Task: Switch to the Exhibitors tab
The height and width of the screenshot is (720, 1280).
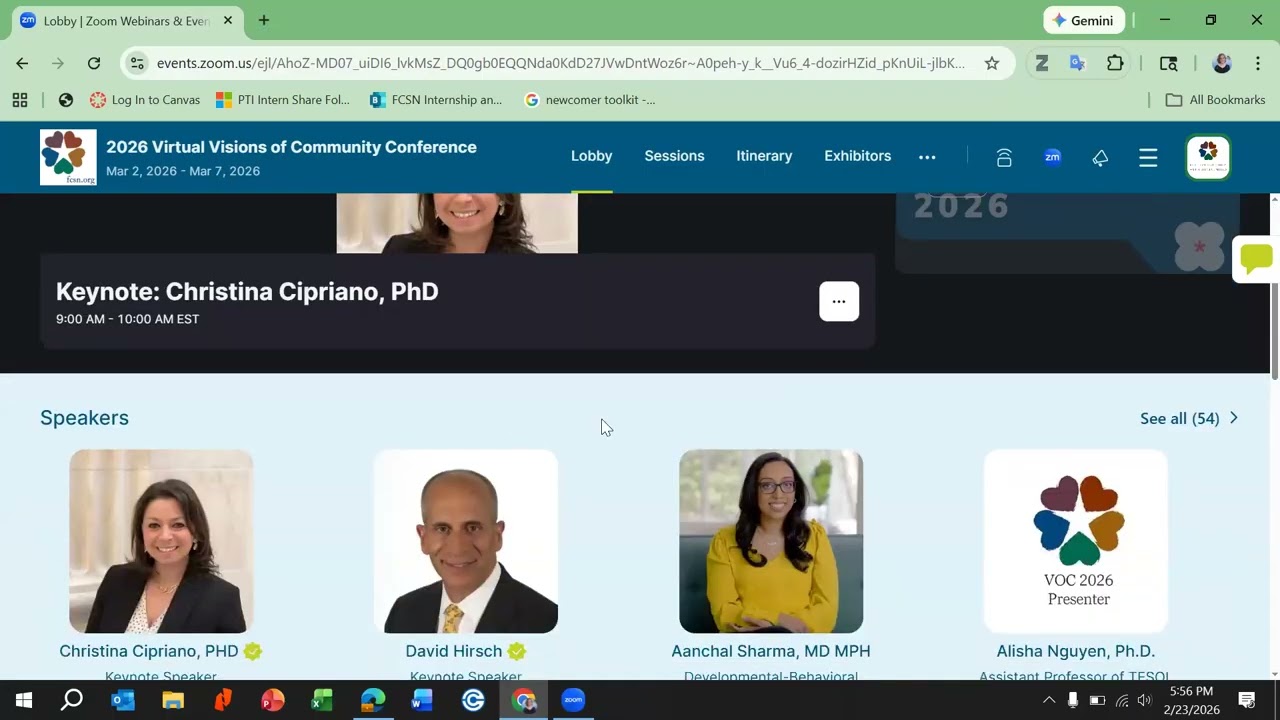Action: point(858,156)
